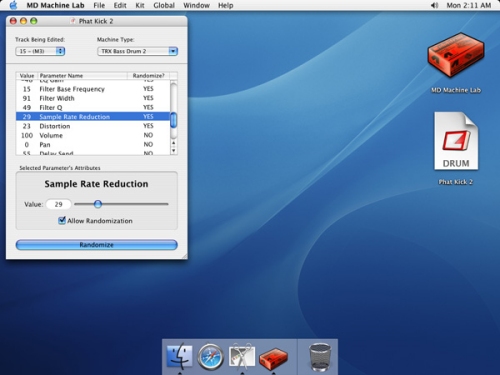Open the Help menu
The height and width of the screenshot is (375, 500).
pyautogui.click(x=226, y=5)
